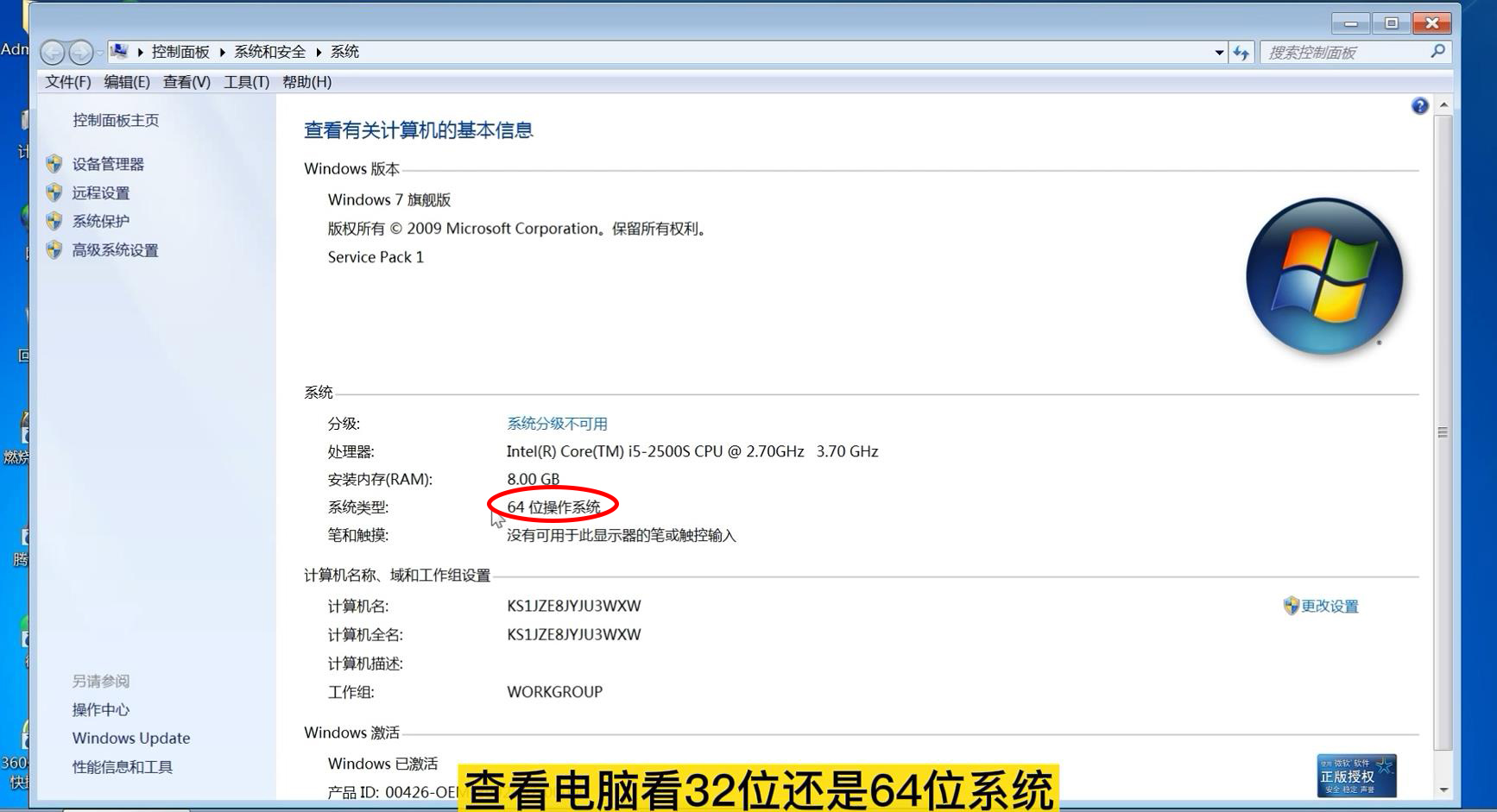Click the address bar refresh icon
The height and width of the screenshot is (812, 1497).
point(1241,53)
